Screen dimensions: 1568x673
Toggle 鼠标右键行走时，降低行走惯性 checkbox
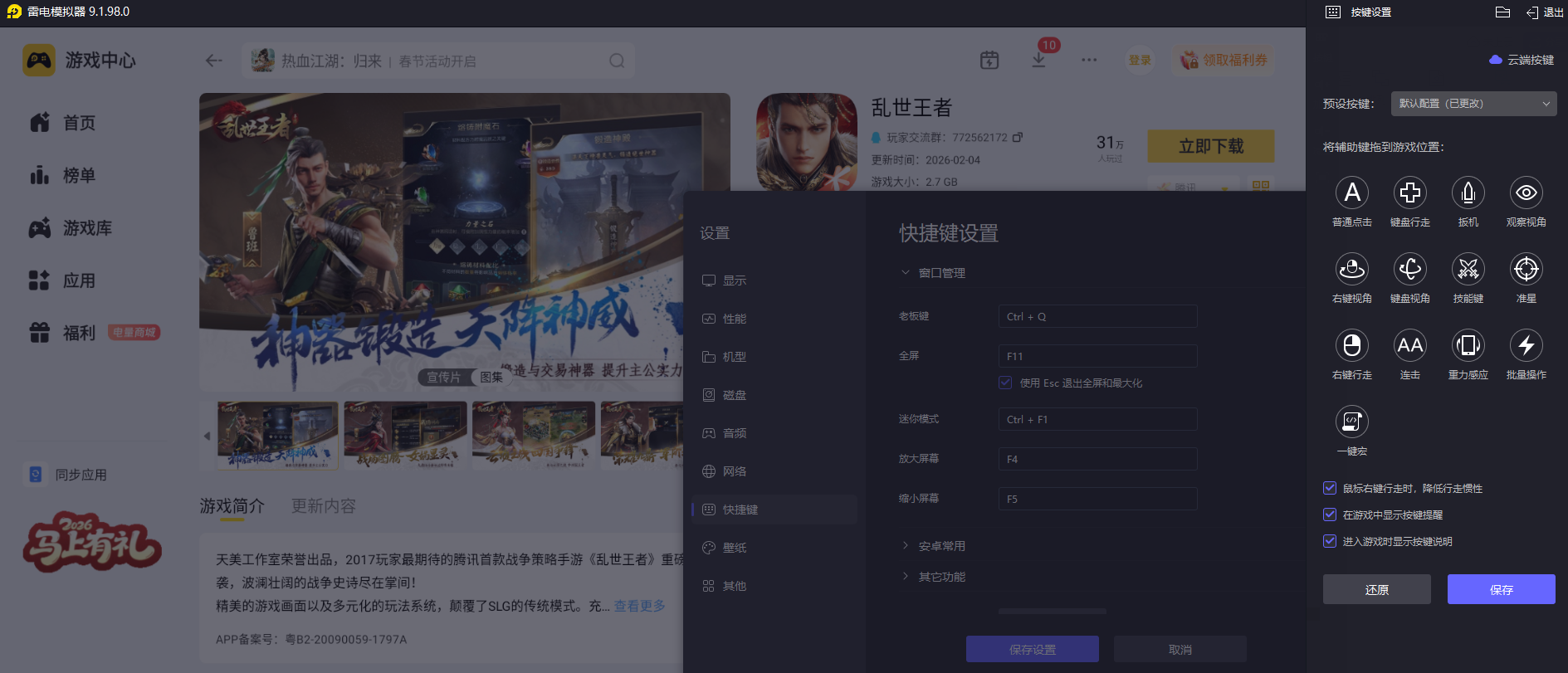(x=1330, y=488)
